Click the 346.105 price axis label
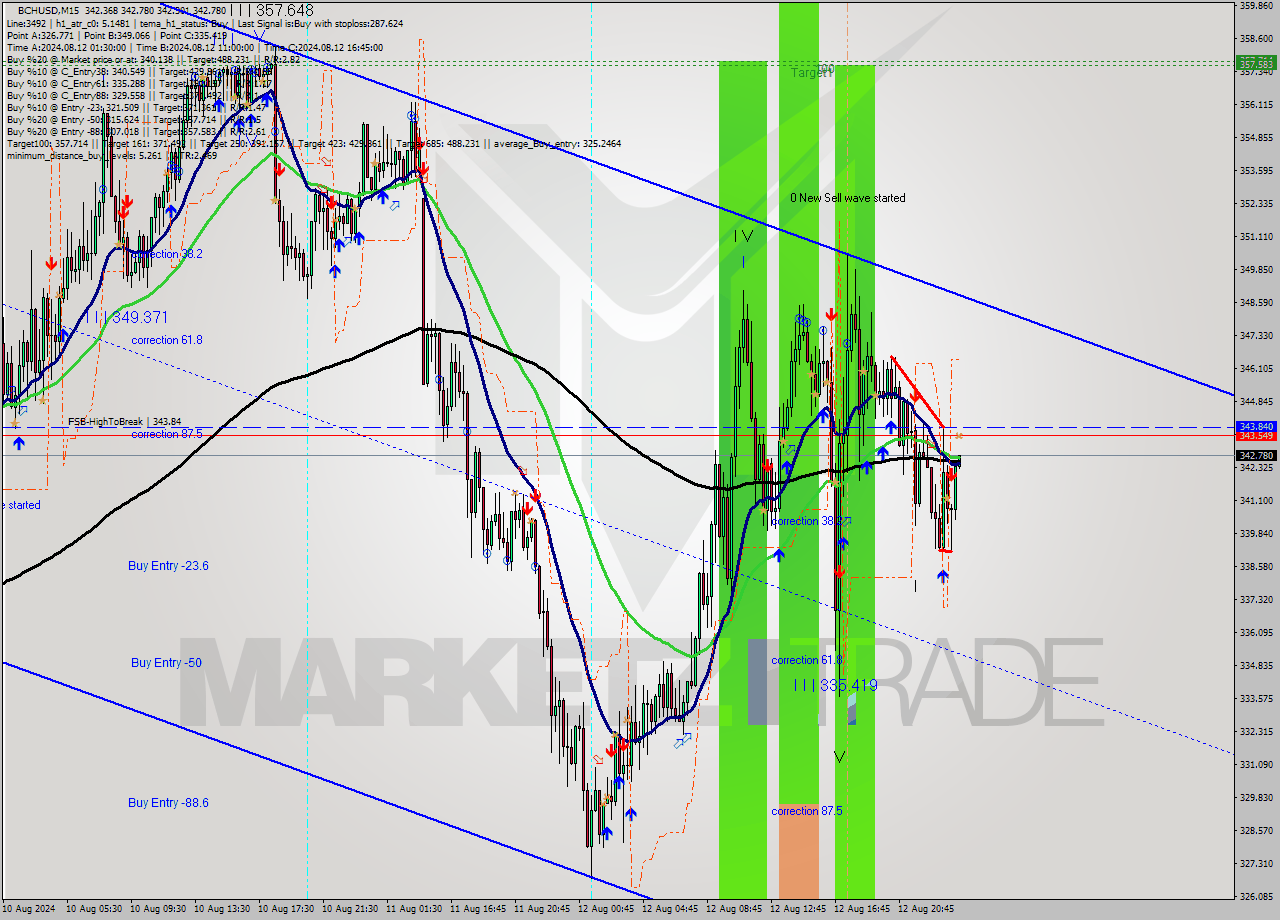1280x920 pixels. coord(1256,369)
